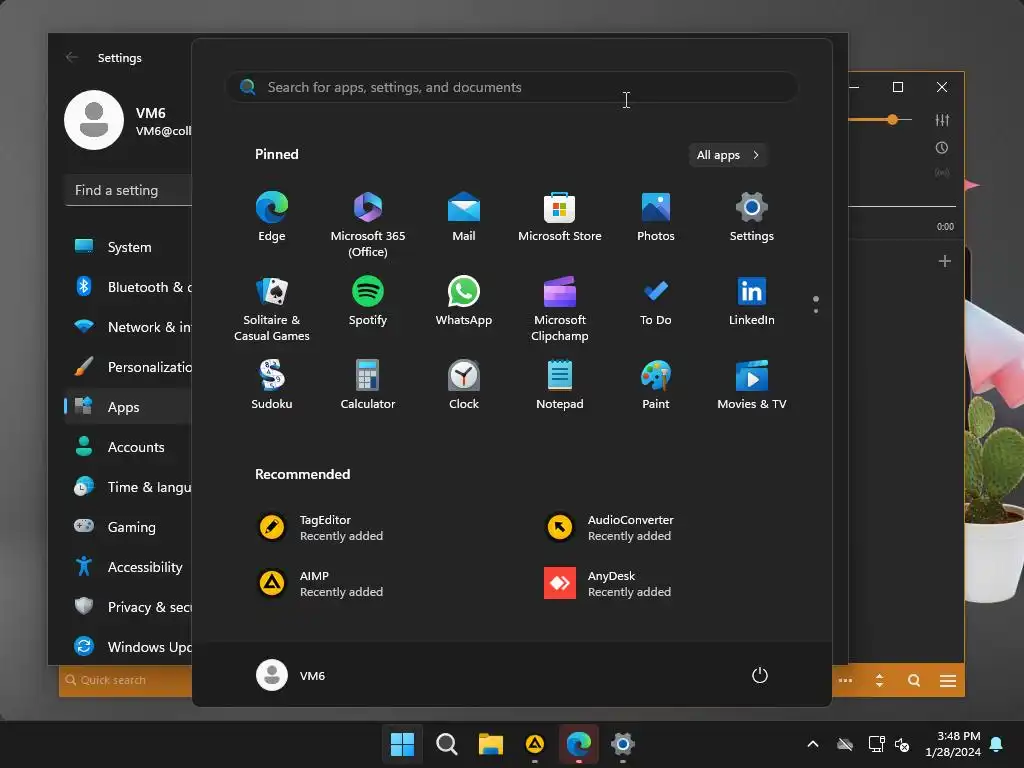Show hidden system tray icons
The width and height of the screenshot is (1024, 768).
[813, 744]
